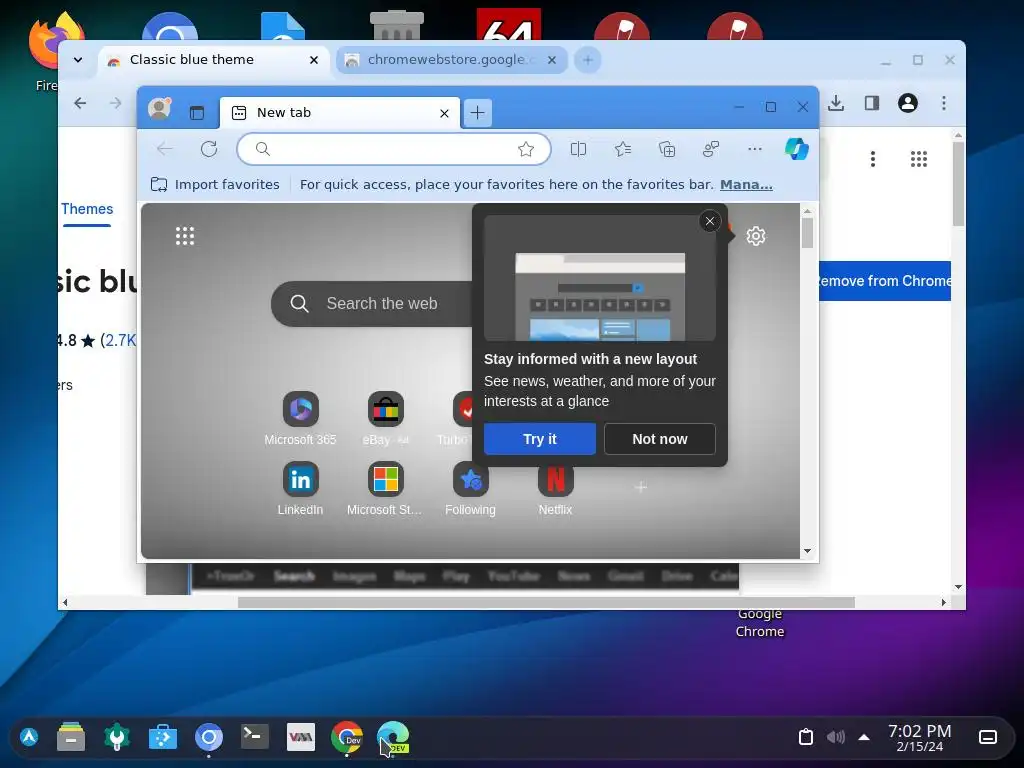Go back in Edge

(x=165, y=149)
